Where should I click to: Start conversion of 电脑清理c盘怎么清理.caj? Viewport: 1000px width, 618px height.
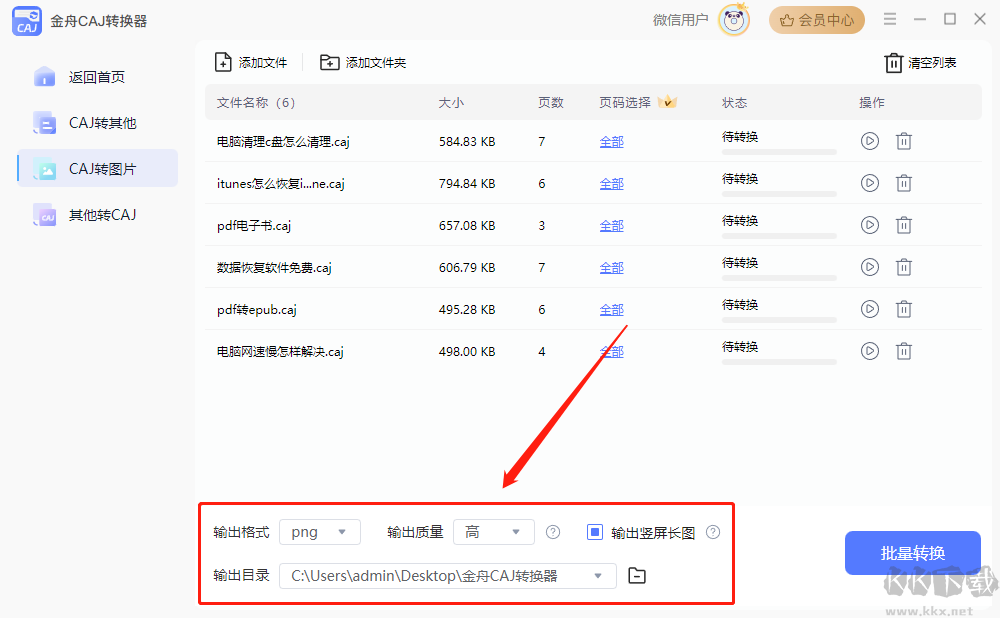coord(869,142)
